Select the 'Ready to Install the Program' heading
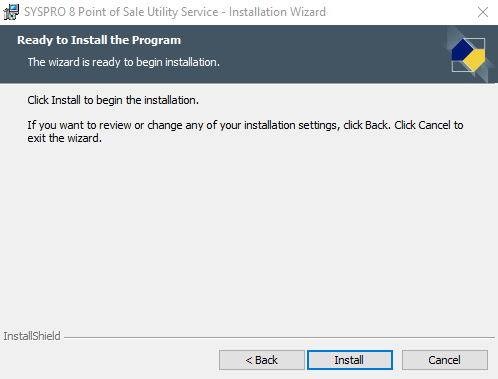498x379 pixels. coord(99,40)
